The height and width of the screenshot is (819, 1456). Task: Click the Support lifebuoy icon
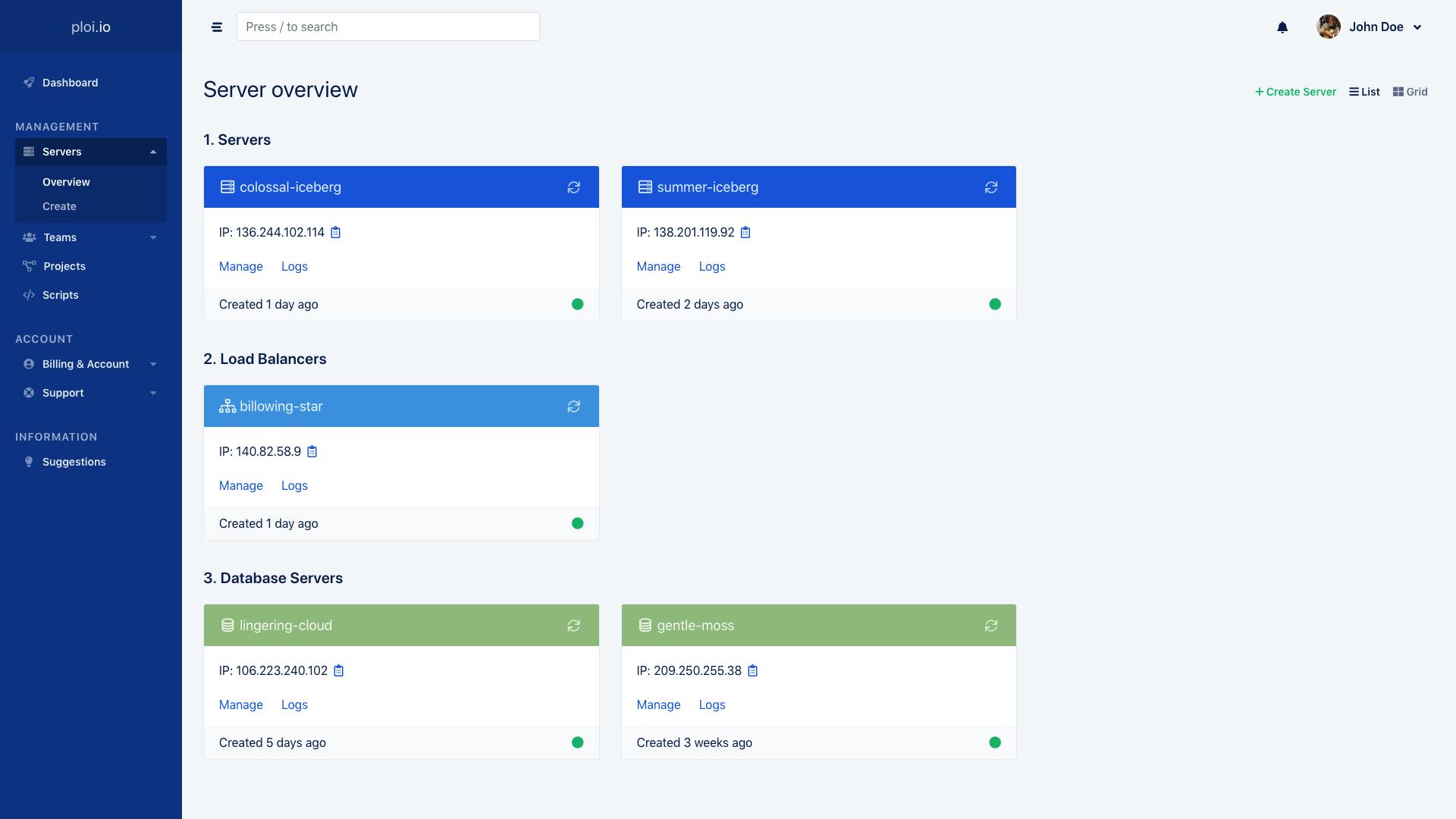pyautogui.click(x=29, y=393)
